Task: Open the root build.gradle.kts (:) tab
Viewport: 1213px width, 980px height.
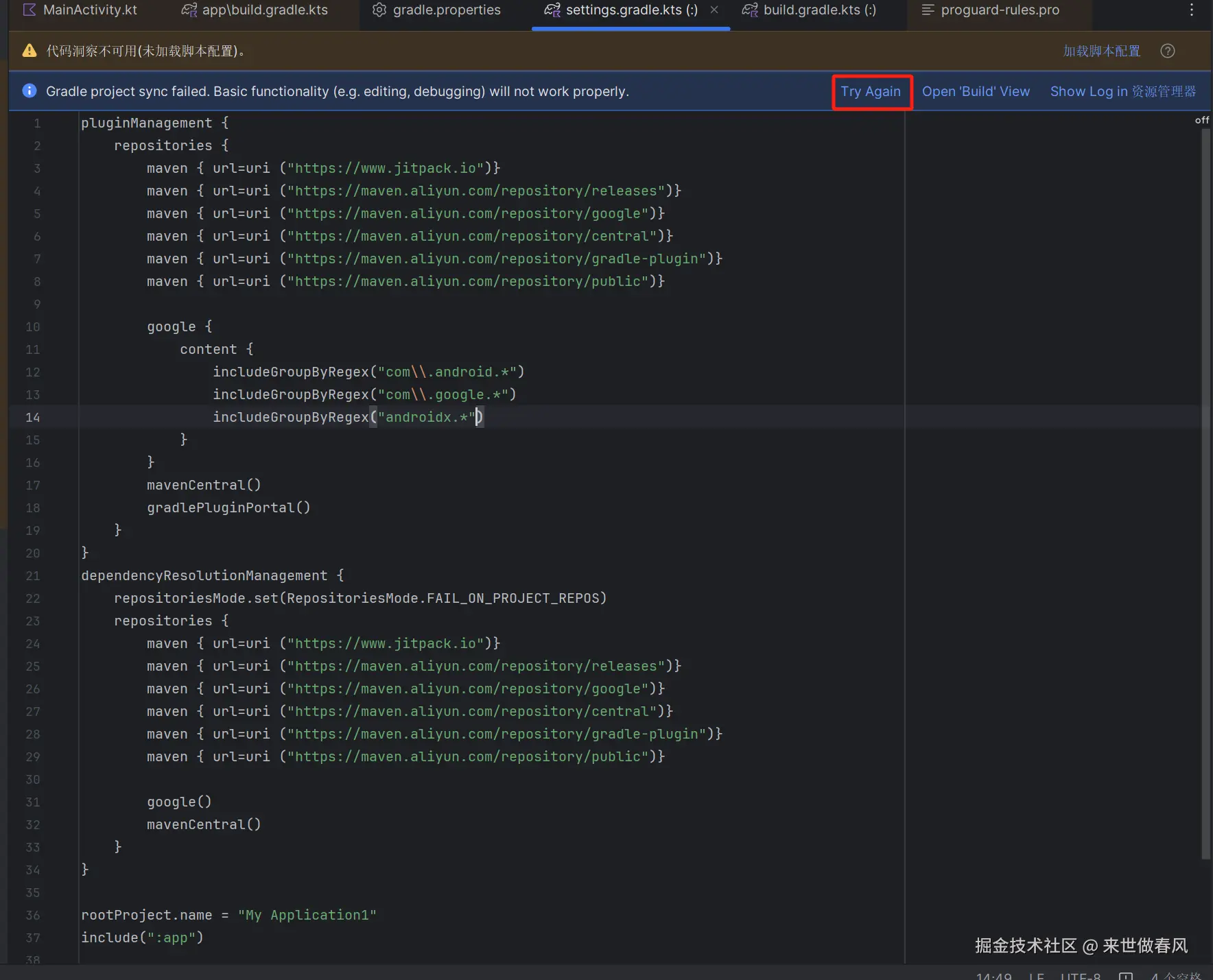Action: pos(810,10)
